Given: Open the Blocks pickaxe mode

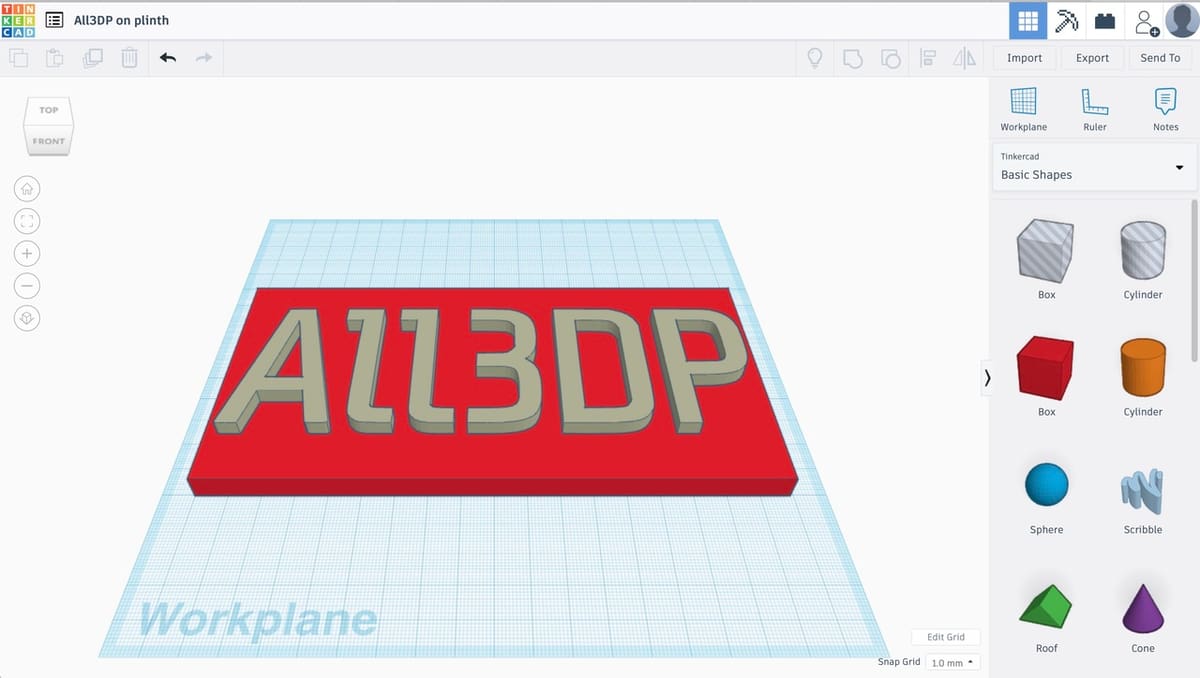Looking at the screenshot, I should 1067,21.
